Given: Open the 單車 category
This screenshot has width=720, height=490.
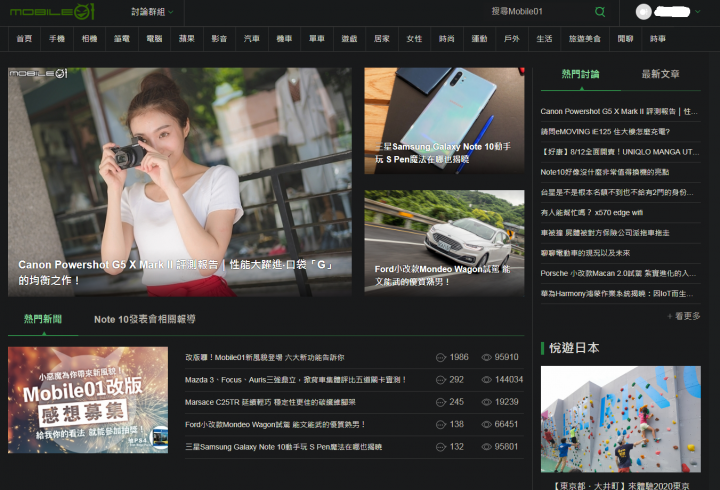Looking at the screenshot, I should coord(317,39).
